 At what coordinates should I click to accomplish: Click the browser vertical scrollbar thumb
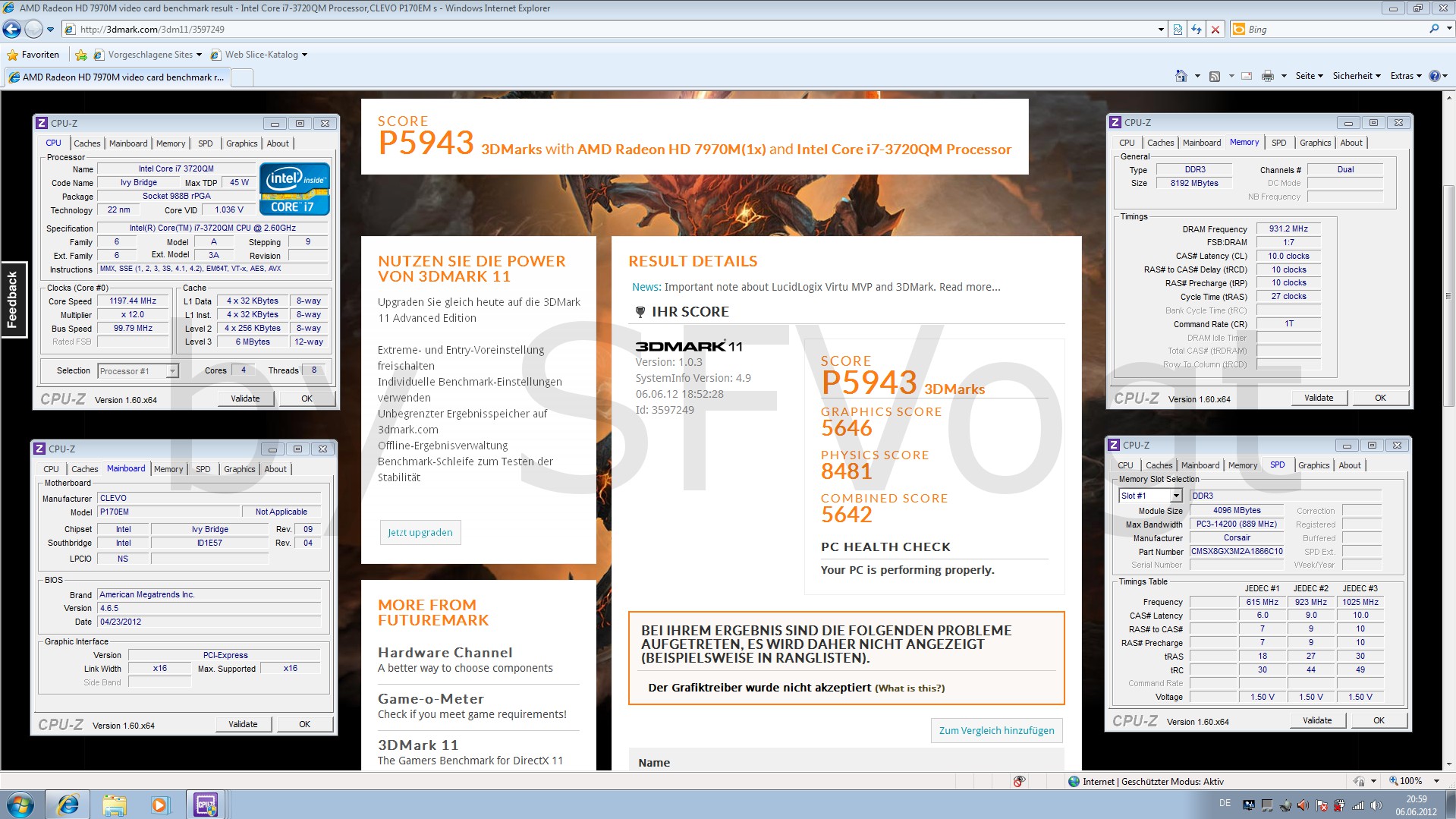[1448, 295]
